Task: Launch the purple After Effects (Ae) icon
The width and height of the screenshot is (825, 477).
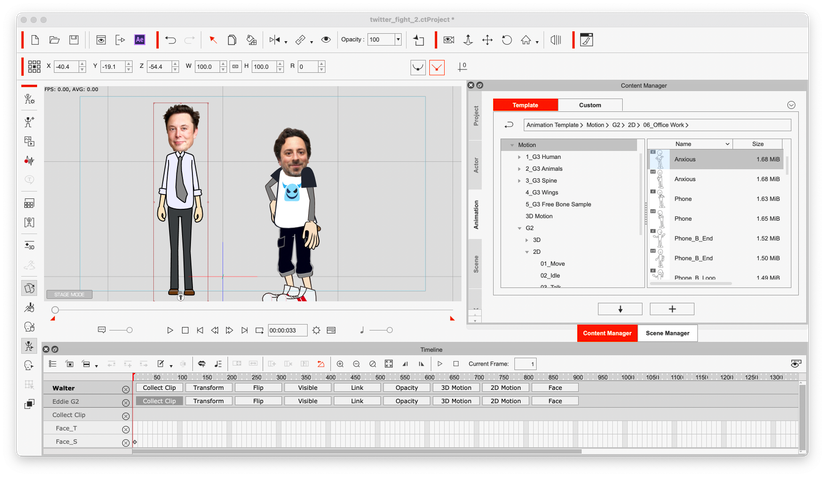Action: pyautogui.click(x=139, y=40)
